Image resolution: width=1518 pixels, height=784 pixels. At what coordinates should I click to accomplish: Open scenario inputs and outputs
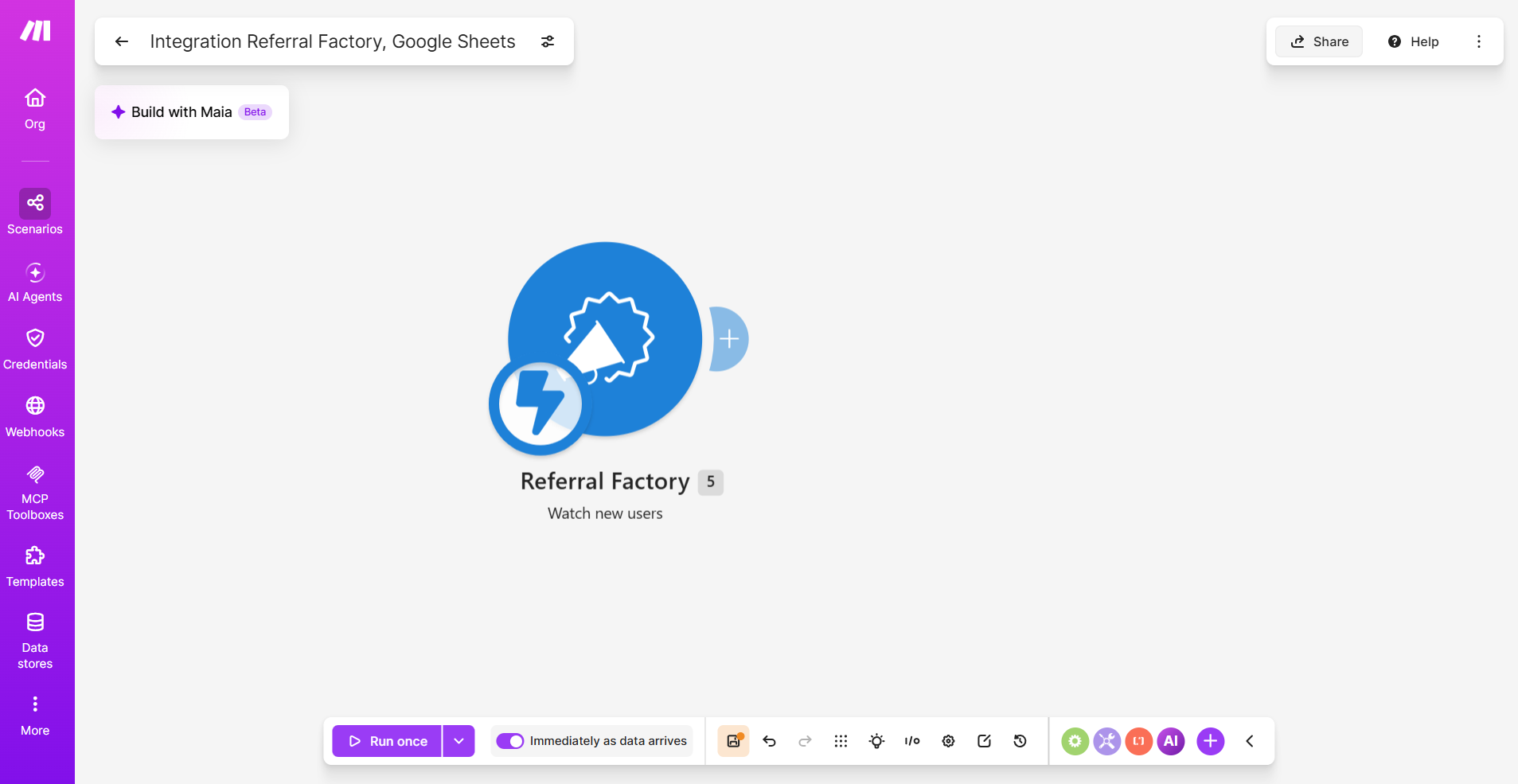912,741
